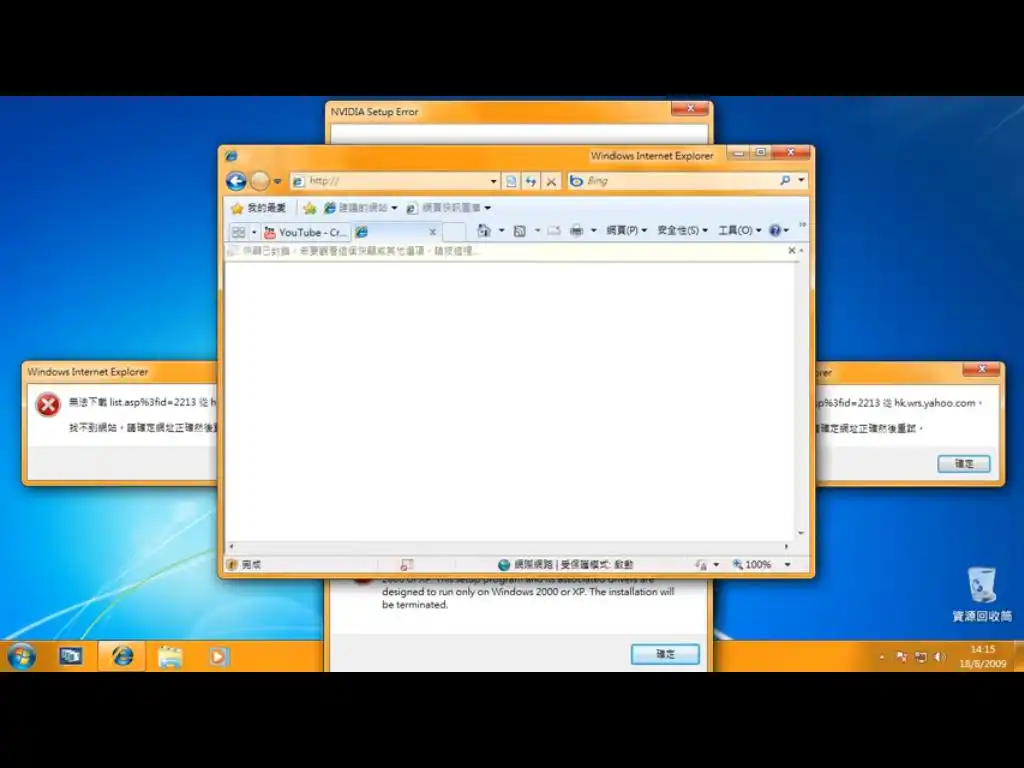Close the NVIDIA Setup Error dialog

pyautogui.click(x=690, y=108)
